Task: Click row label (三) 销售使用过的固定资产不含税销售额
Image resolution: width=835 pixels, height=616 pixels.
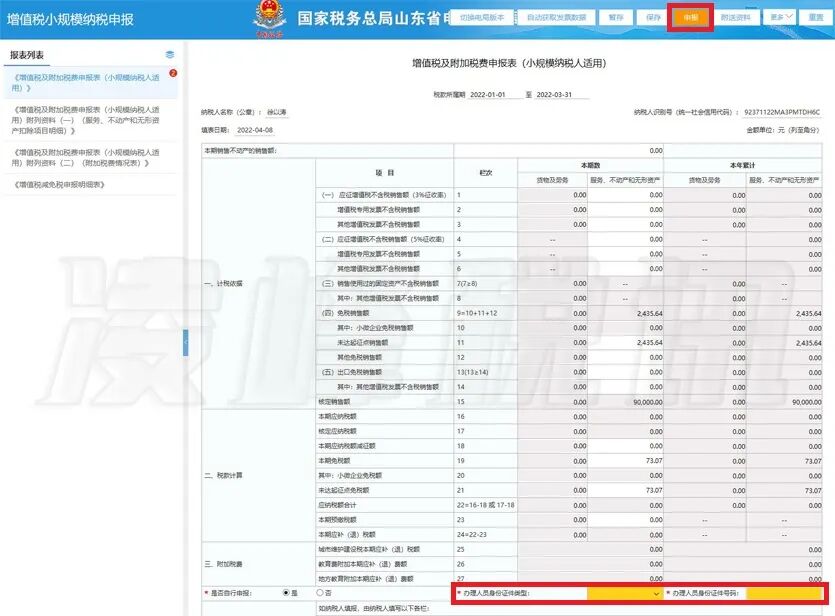Action: point(380,284)
